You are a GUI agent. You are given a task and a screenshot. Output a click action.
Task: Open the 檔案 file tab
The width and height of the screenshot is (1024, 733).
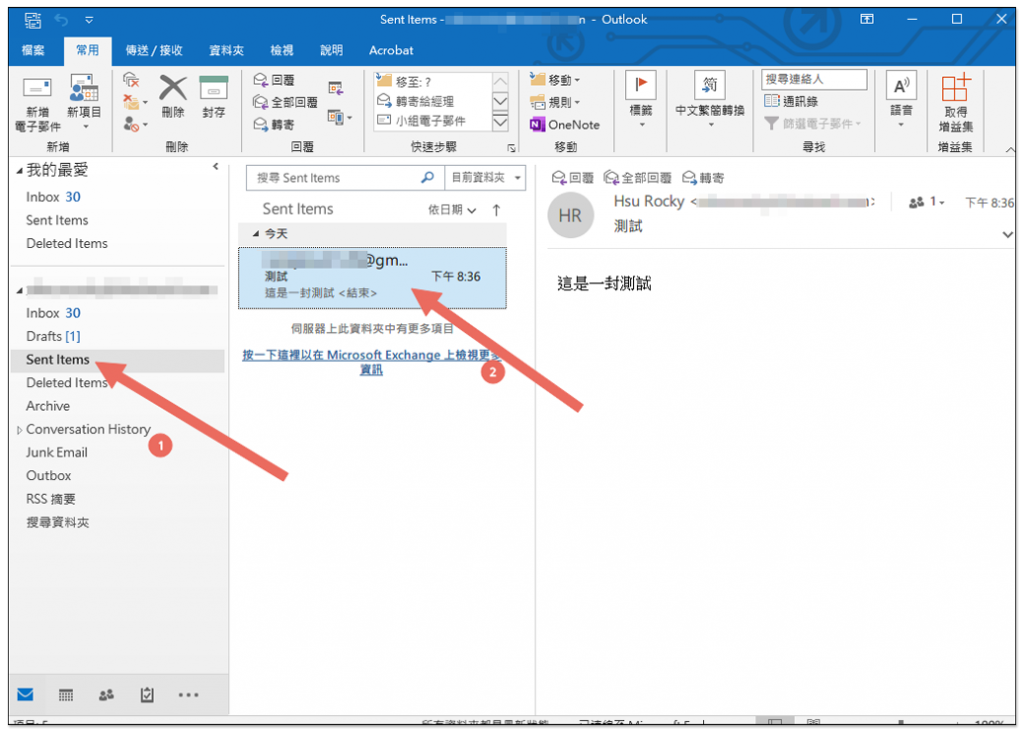pos(33,50)
